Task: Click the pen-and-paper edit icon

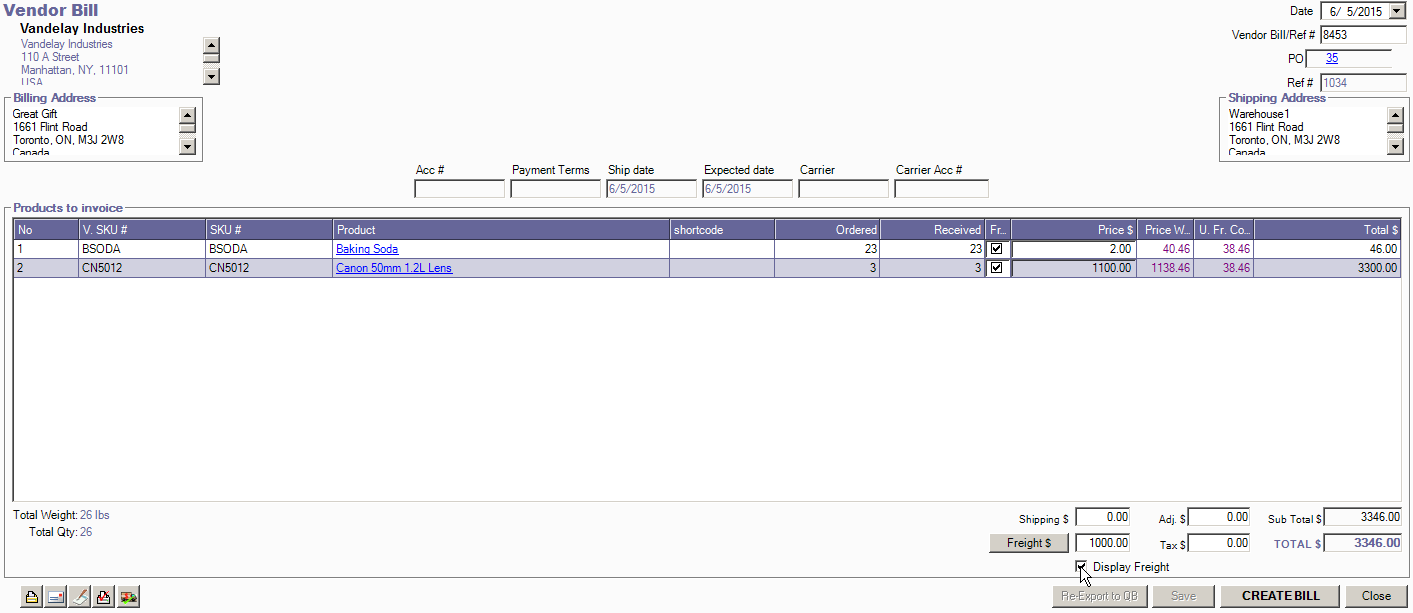Action: [x=80, y=597]
